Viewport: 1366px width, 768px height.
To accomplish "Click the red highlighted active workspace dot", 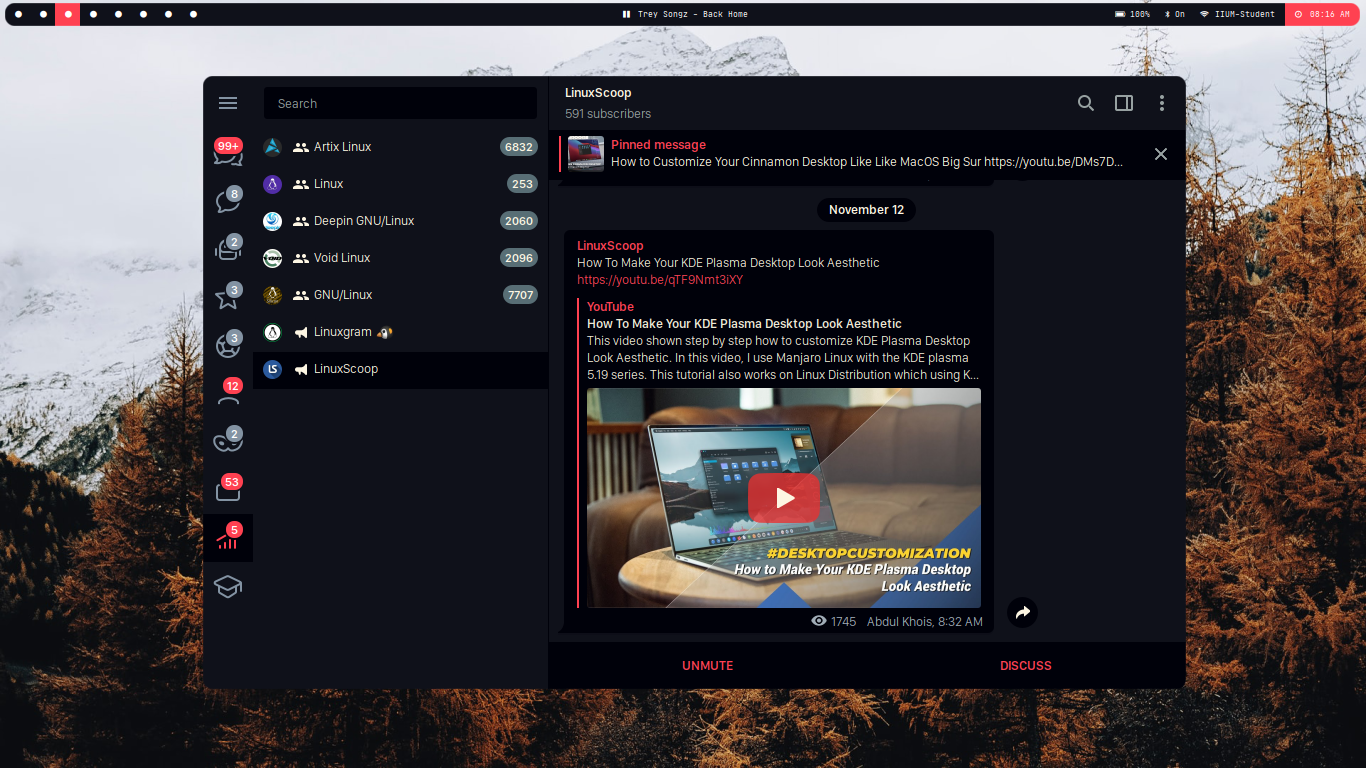I will click(68, 14).
